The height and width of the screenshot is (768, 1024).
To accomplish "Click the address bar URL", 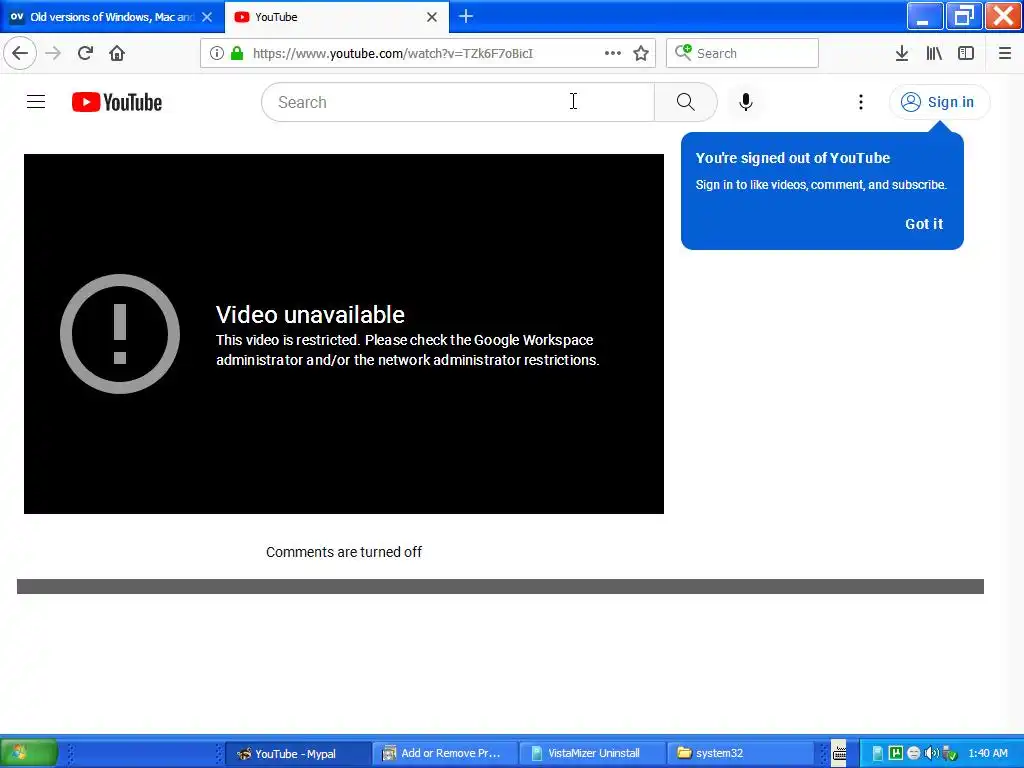I will (392, 54).
